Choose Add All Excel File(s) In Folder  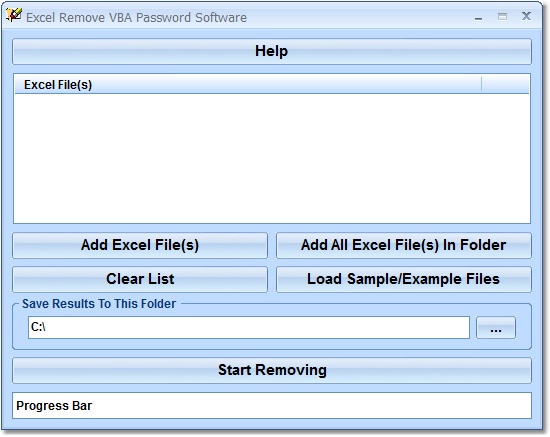click(x=404, y=245)
